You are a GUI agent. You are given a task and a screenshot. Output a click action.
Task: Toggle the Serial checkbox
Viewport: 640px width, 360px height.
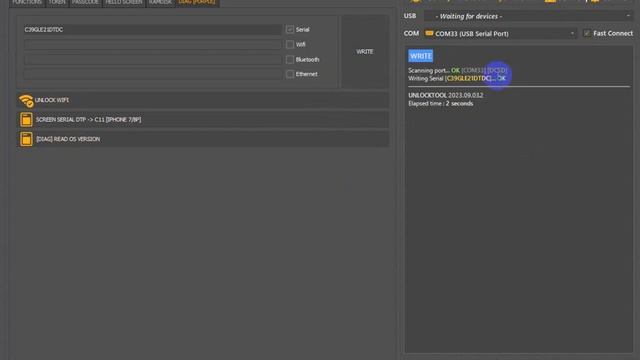point(290,29)
